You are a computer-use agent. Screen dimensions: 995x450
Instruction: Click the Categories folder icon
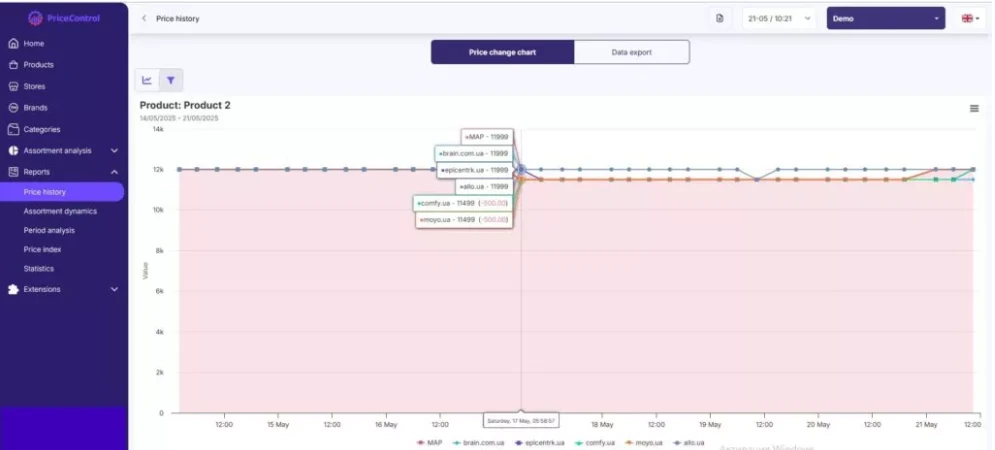click(13, 129)
